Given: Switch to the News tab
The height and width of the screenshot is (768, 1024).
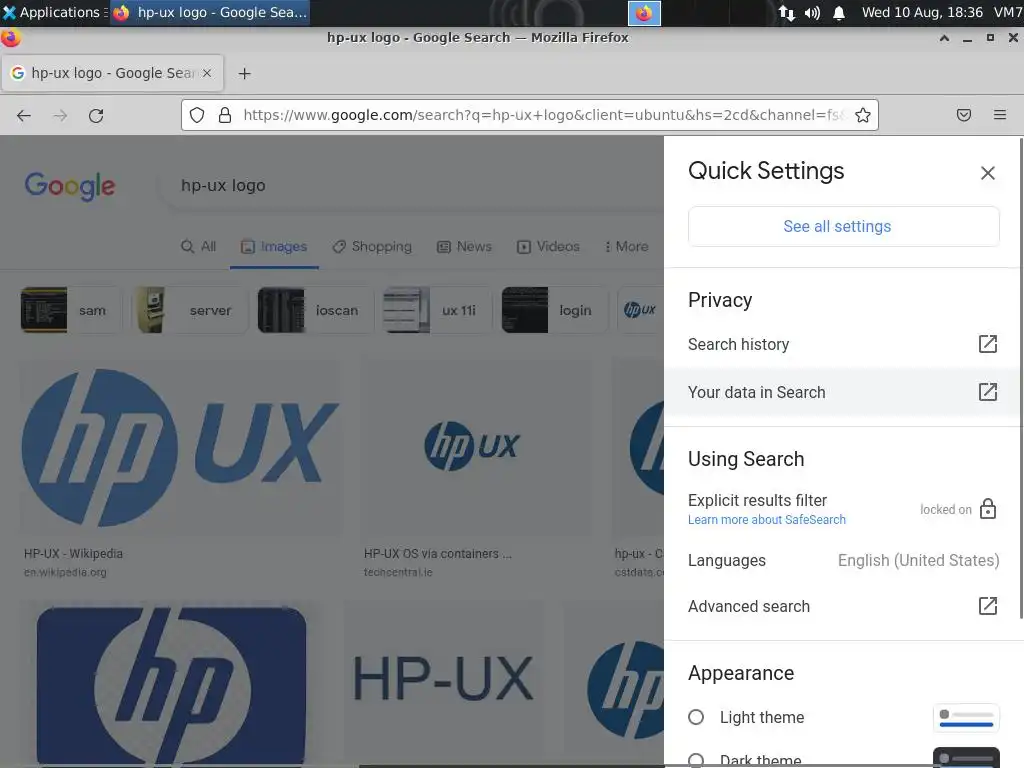Looking at the screenshot, I should (x=464, y=247).
